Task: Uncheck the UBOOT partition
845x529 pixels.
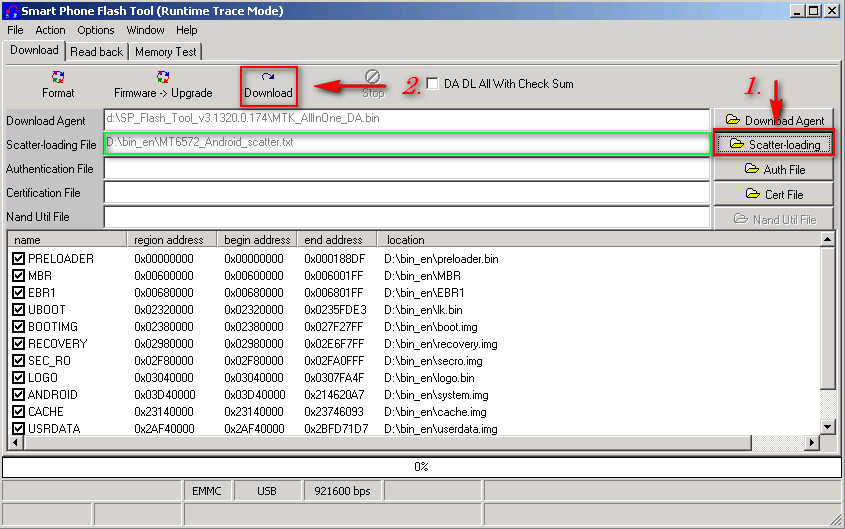Action: (x=18, y=310)
